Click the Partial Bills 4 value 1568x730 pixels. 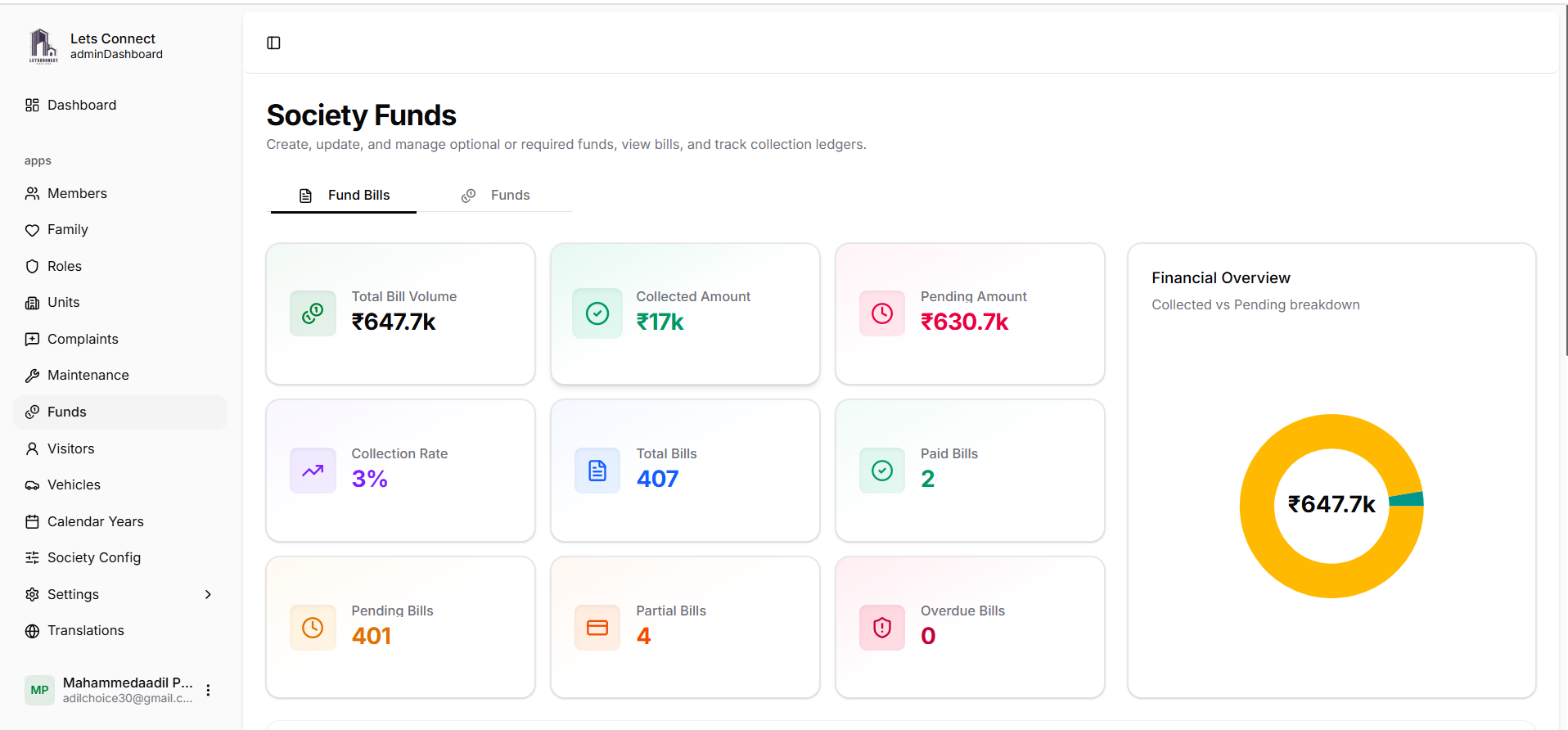tap(643, 637)
